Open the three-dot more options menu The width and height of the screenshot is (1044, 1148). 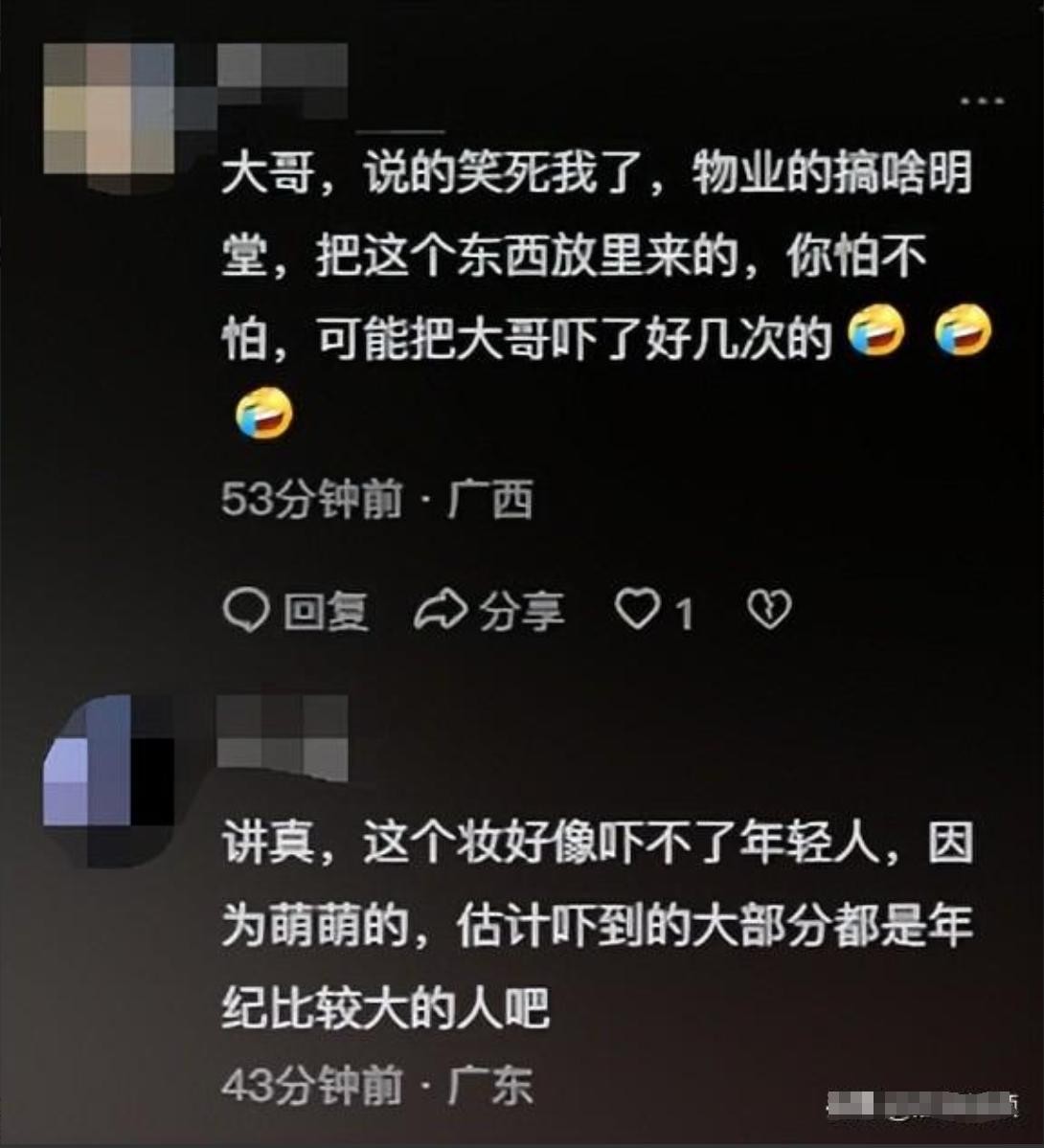click(x=982, y=101)
